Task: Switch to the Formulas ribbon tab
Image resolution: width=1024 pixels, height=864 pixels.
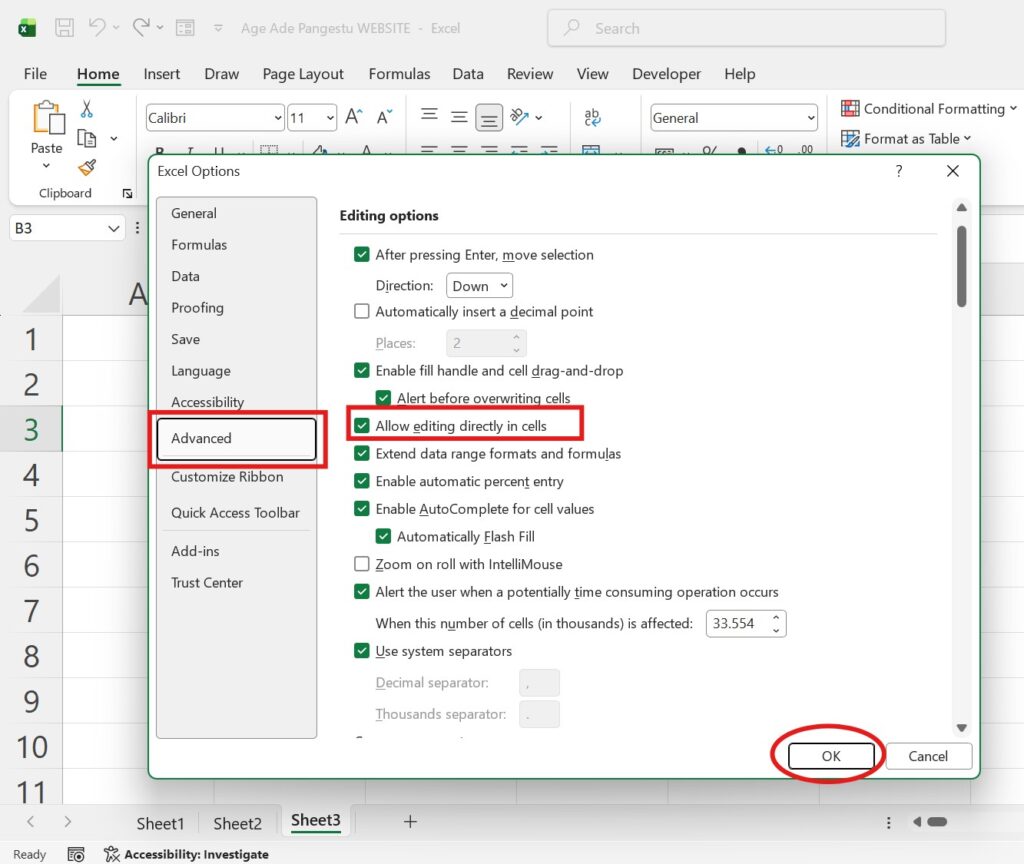Action: (x=399, y=74)
